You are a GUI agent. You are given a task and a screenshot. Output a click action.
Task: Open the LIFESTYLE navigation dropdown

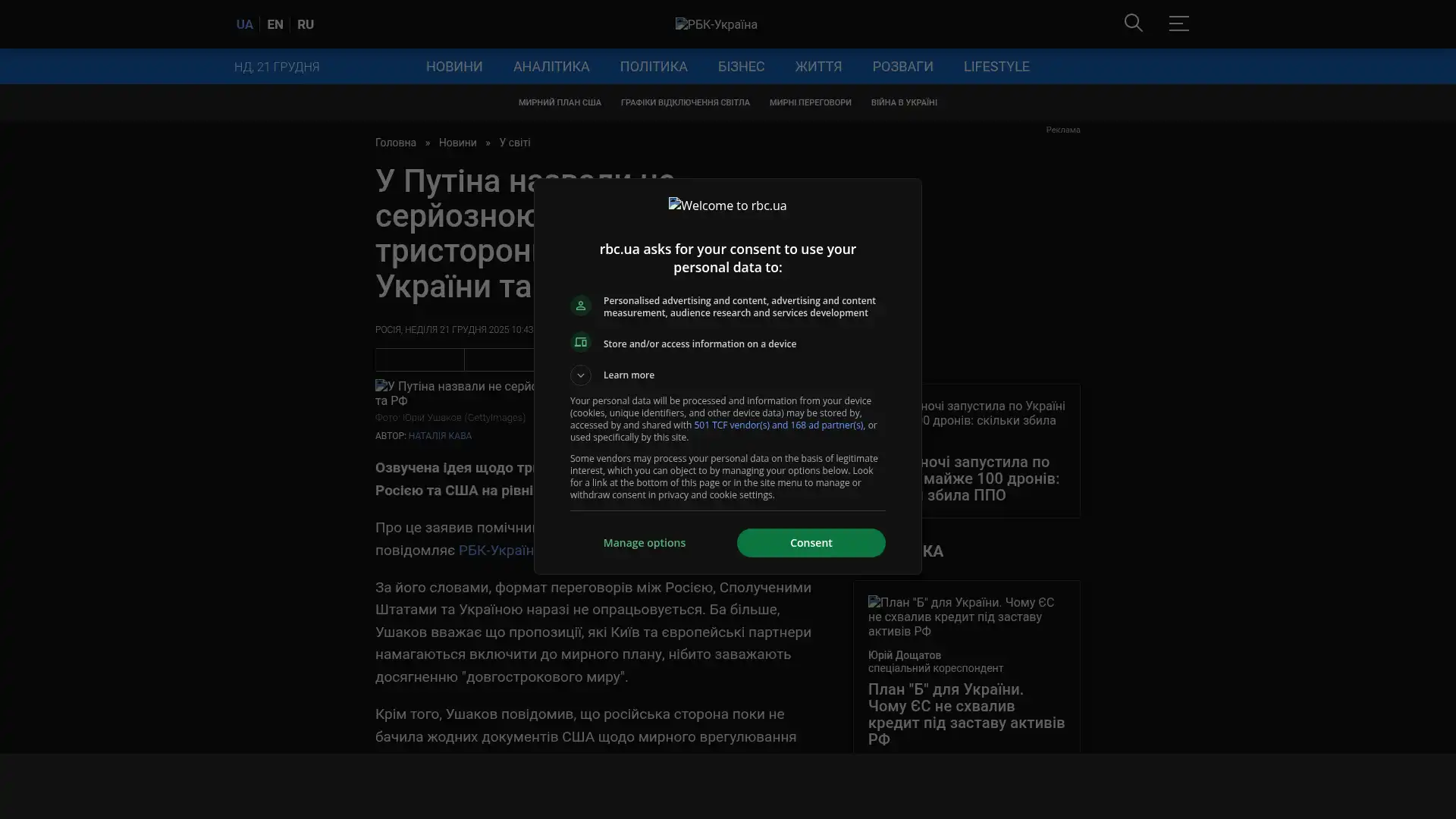click(996, 67)
